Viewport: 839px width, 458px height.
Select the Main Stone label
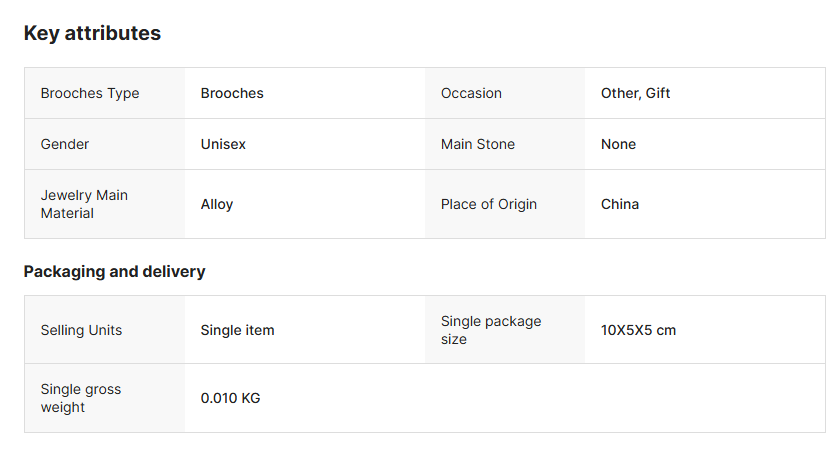(x=478, y=144)
